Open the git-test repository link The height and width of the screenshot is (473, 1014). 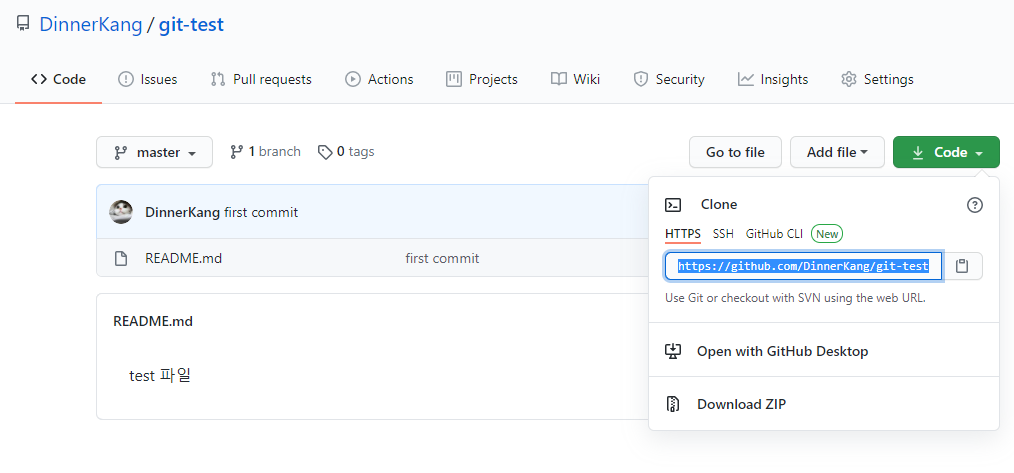click(191, 25)
